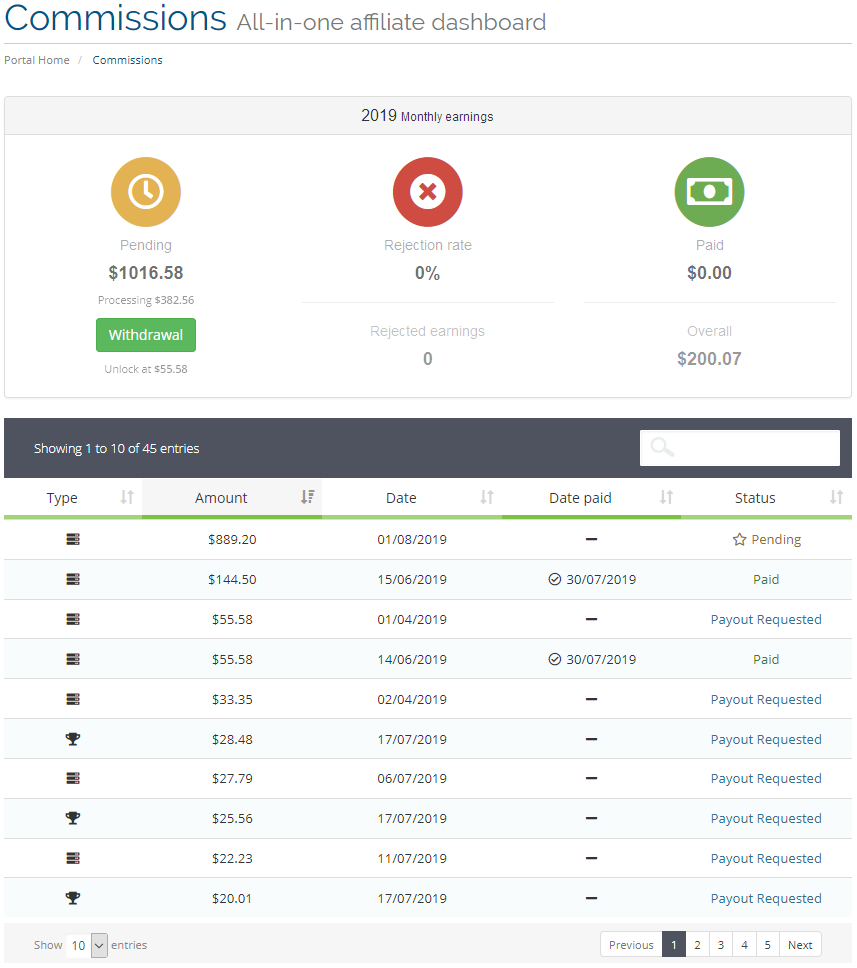Open the Portal Home breadcrumb link
857x968 pixels.
click(x=37, y=60)
